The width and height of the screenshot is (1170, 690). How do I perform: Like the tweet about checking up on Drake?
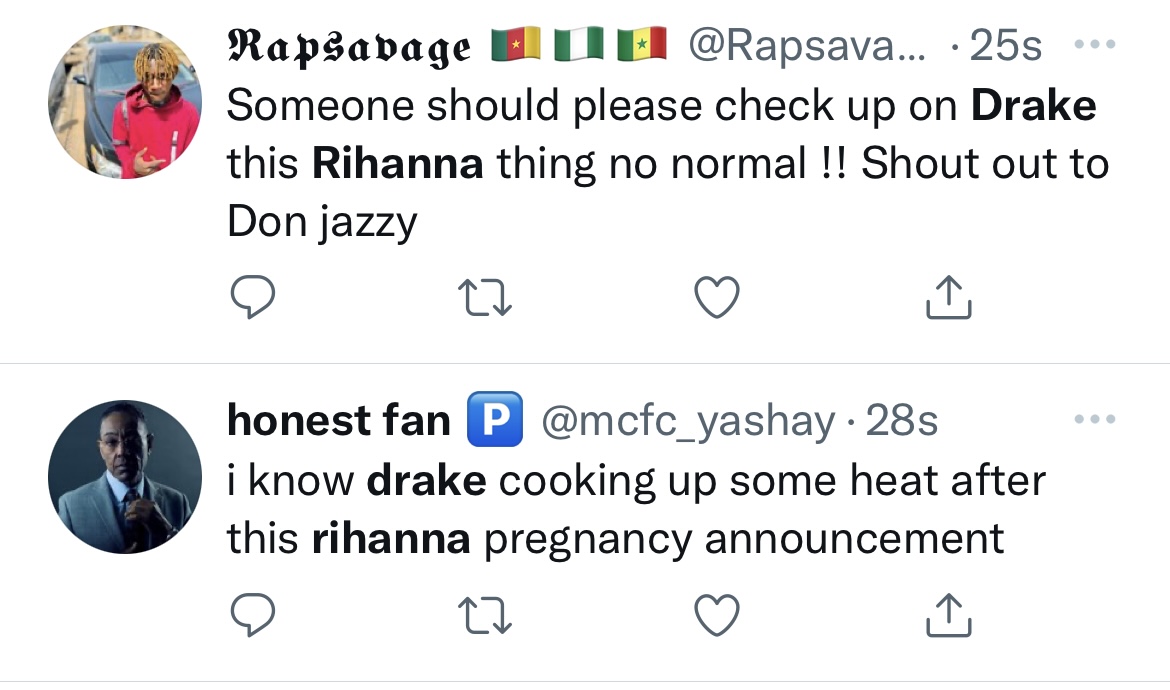[x=717, y=297]
